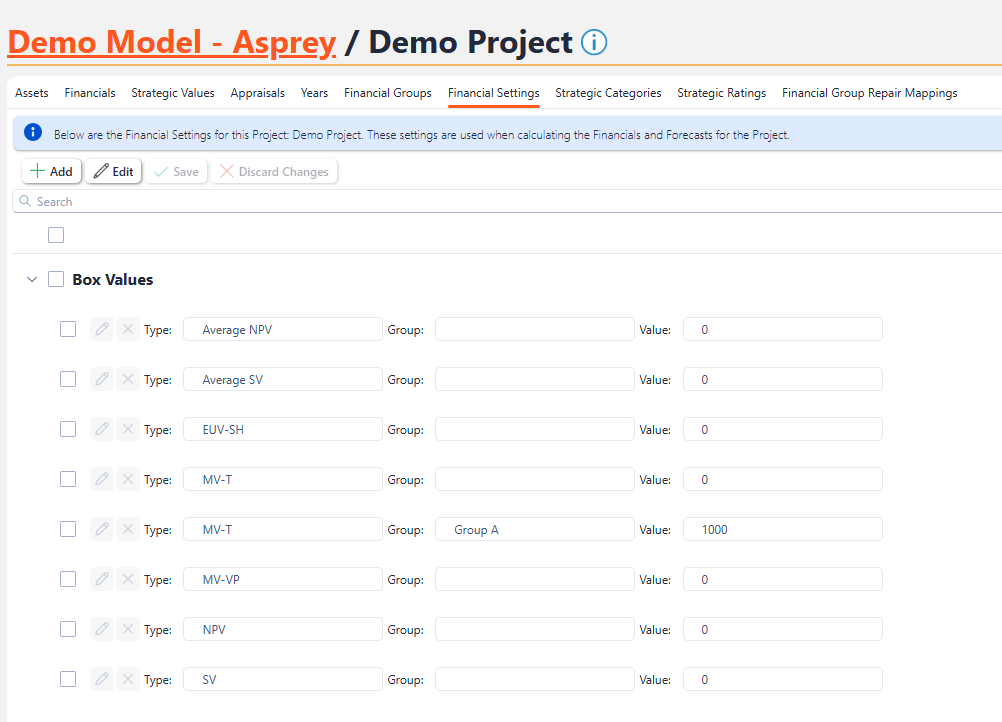This screenshot has height=722, width=1002.
Task: Click the Value field containing 1000
Action: click(782, 529)
